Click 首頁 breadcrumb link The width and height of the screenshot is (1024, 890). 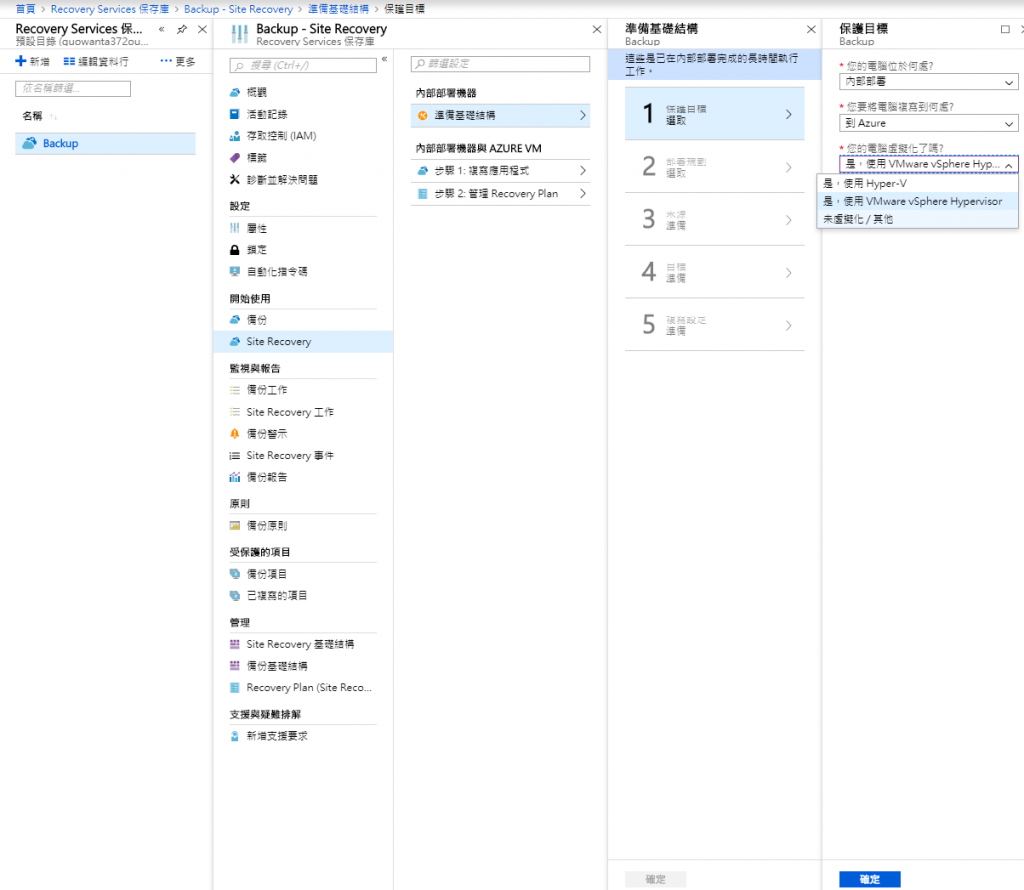[25, 8]
